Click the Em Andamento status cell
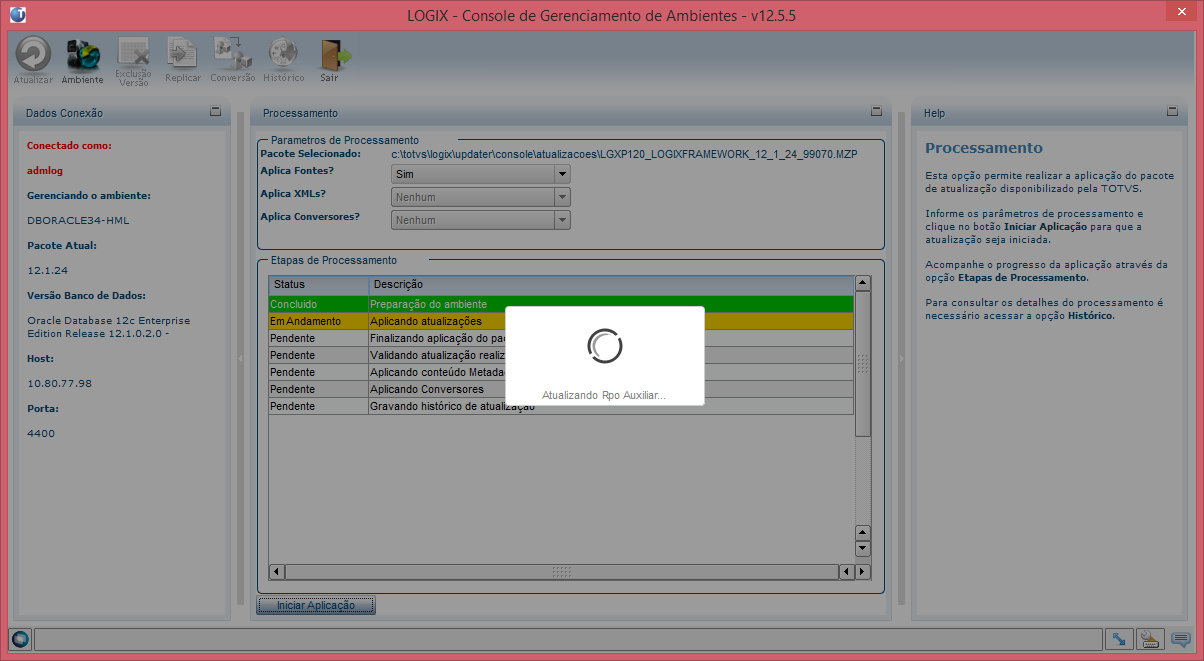 [319, 321]
